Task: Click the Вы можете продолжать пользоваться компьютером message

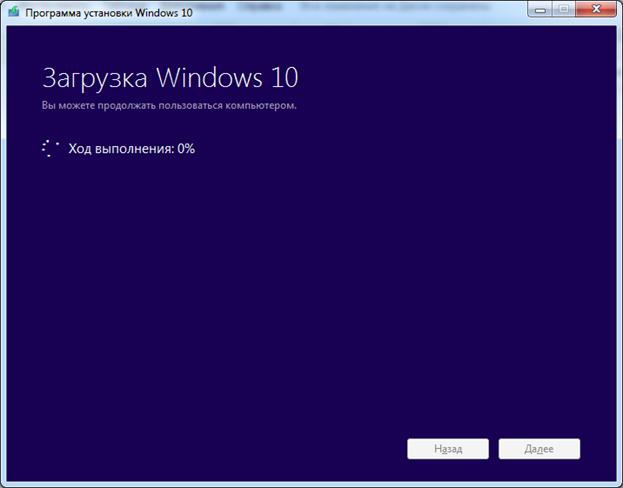Action: [x=169, y=105]
